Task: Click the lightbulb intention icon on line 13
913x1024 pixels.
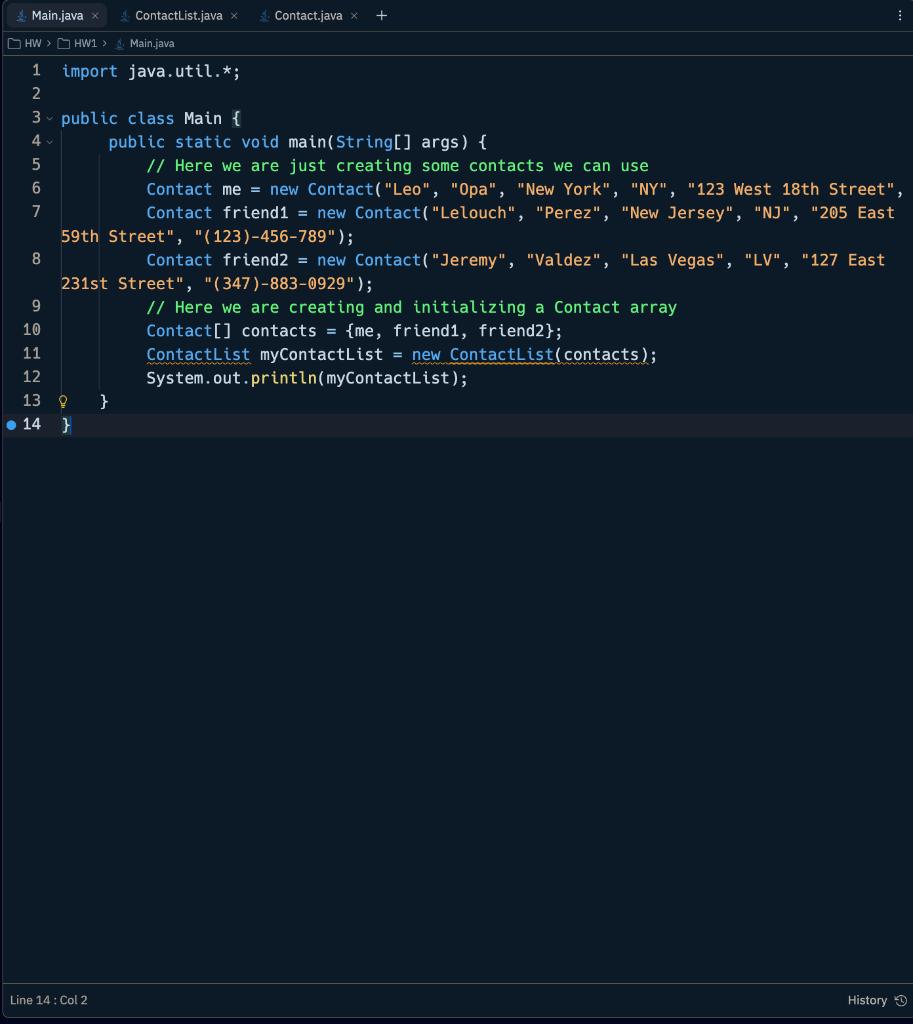Action: tap(62, 400)
